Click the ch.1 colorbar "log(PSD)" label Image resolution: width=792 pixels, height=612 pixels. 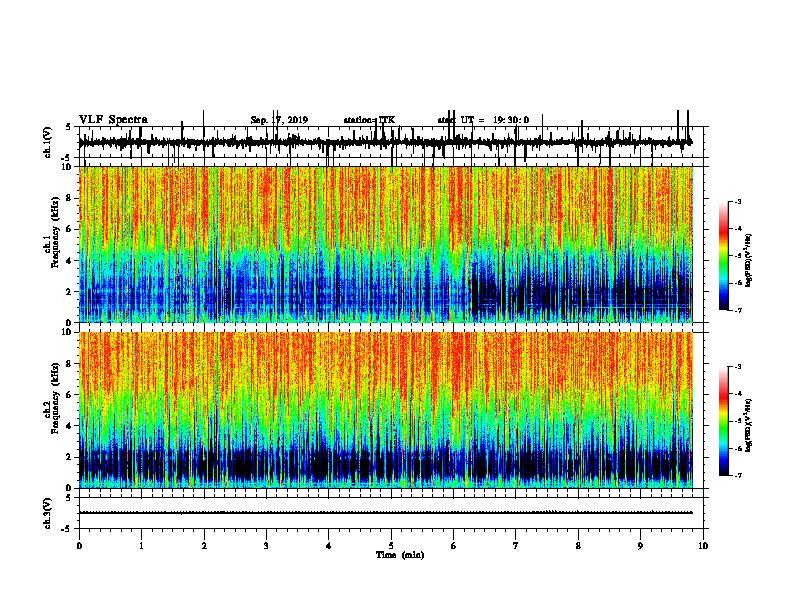tap(749, 261)
